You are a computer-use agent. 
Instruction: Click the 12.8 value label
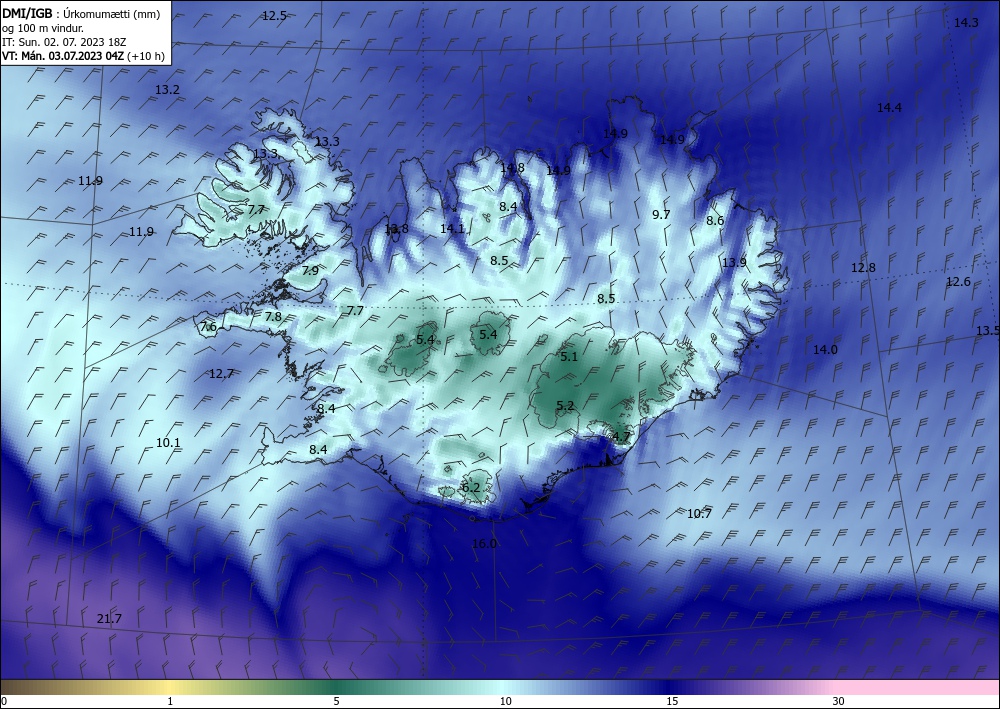(x=863, y=268)
